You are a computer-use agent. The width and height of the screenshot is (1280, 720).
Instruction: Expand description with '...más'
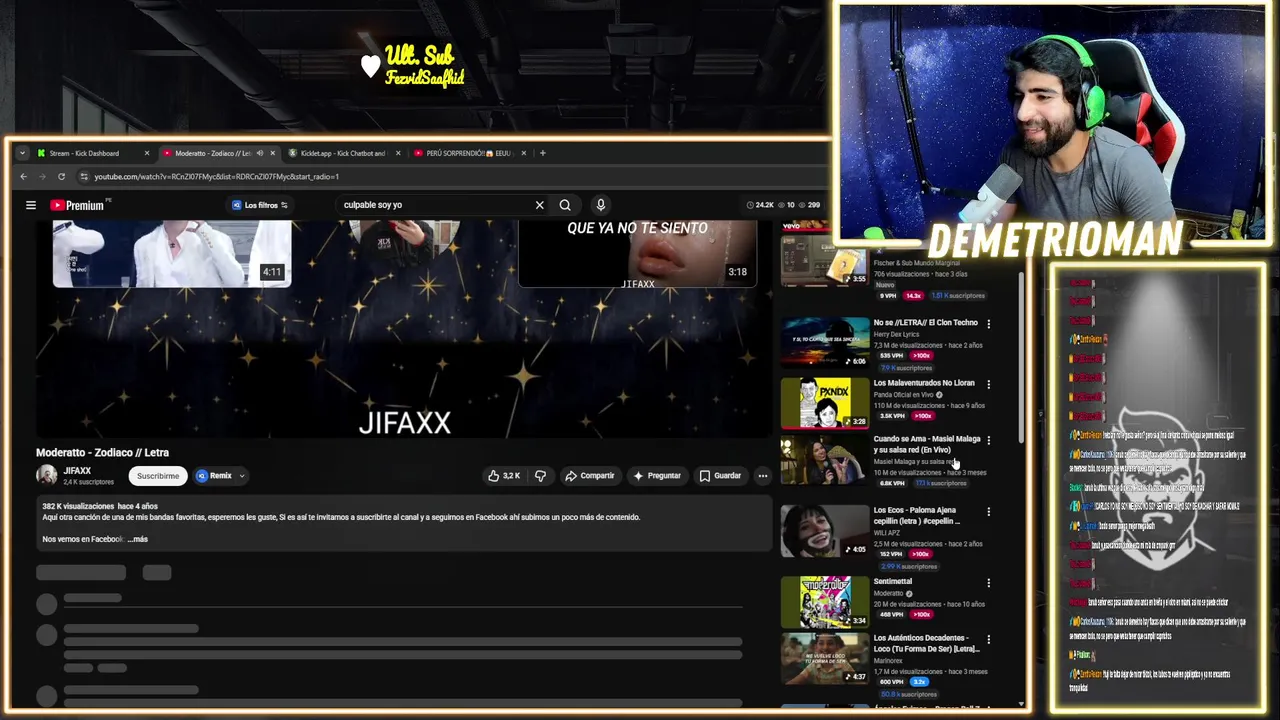coord(138,539)
